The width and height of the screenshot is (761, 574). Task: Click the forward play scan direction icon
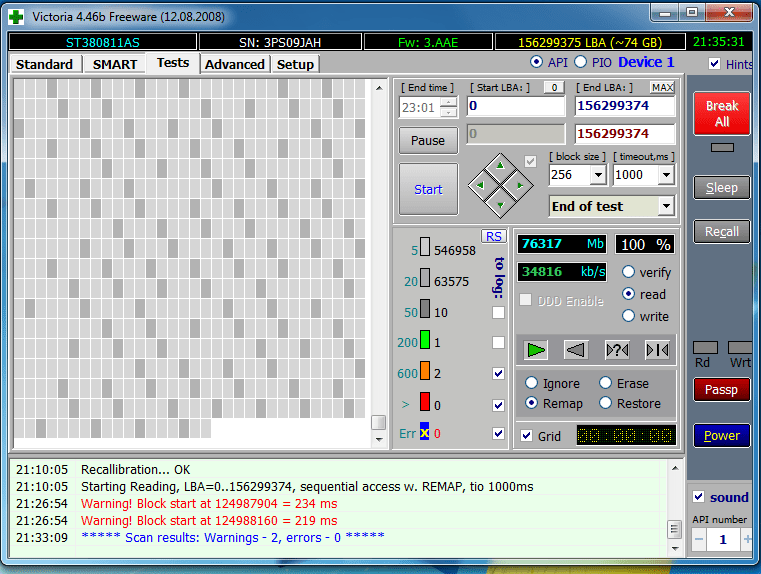point(537,349)
